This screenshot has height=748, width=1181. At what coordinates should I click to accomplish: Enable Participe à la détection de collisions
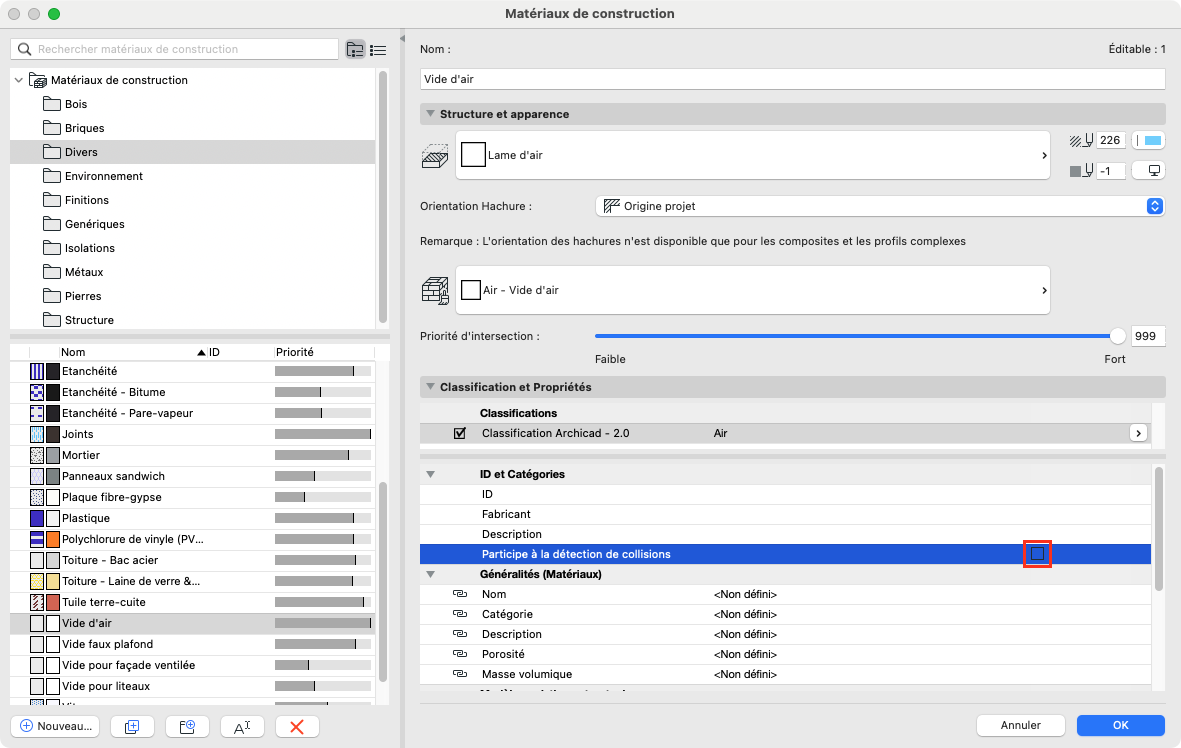pos(1037,554)
